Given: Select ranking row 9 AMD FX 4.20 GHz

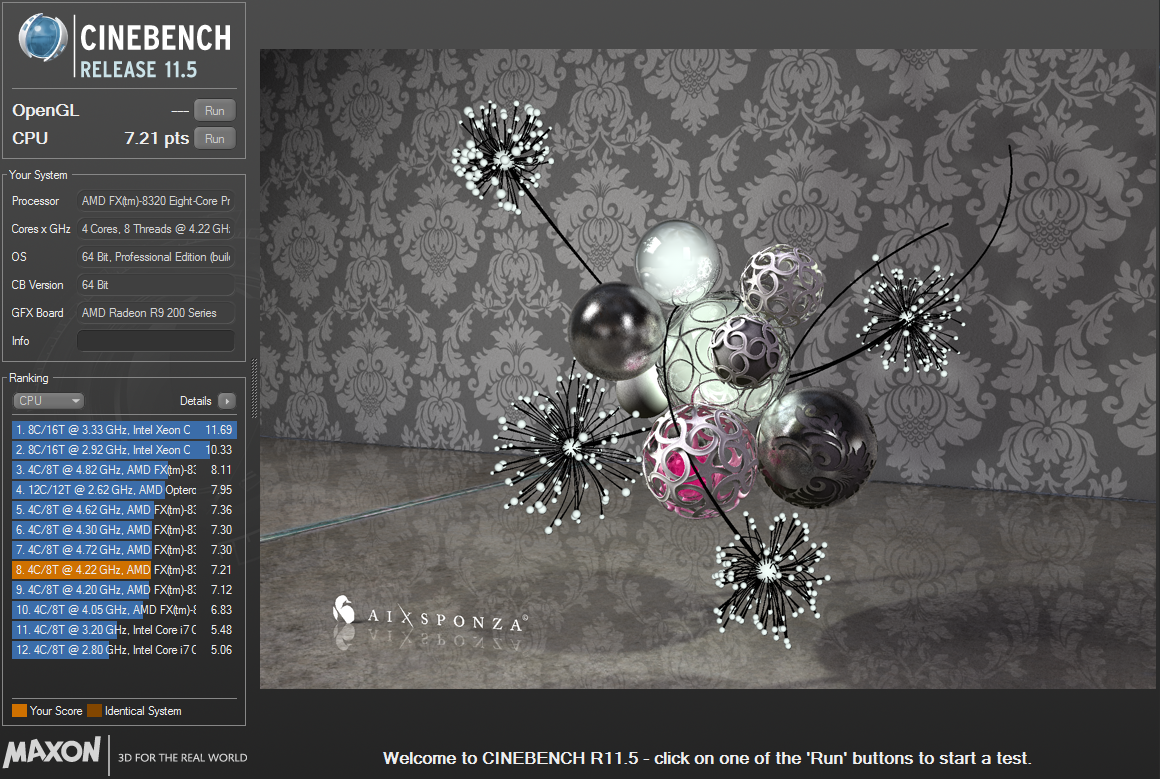Looking at the screenshot, I should (124, 590).
